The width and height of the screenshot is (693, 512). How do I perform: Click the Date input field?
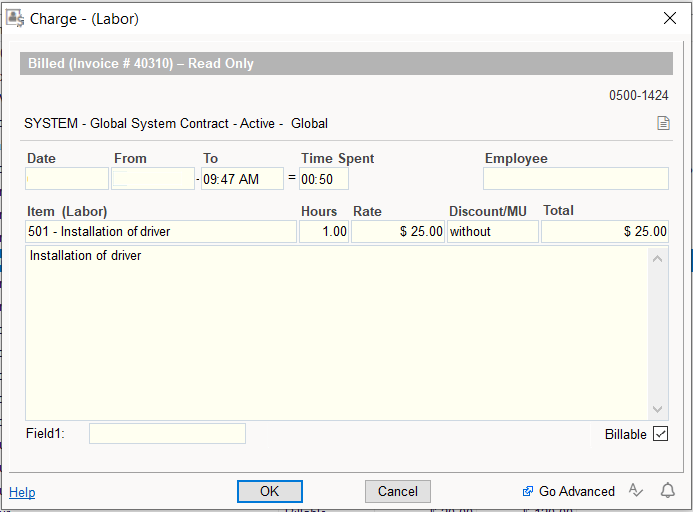[x=67, y=179]
